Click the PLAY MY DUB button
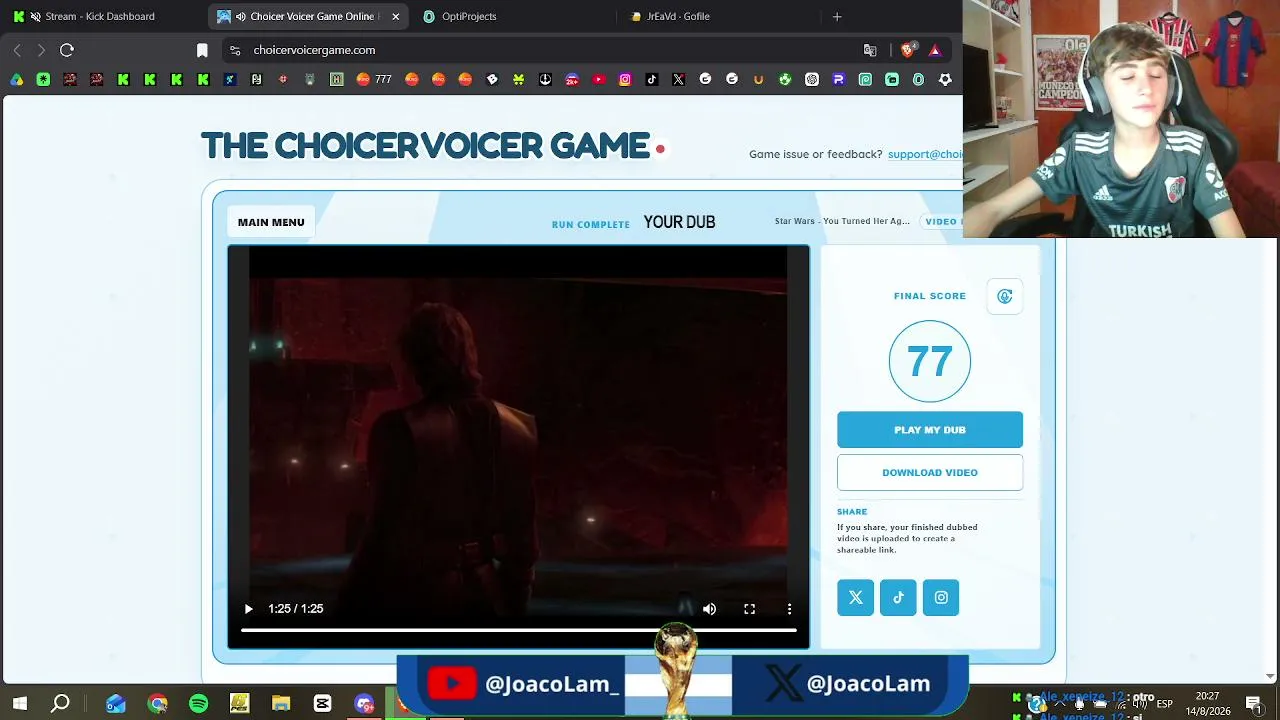Screen dimensions: 1280x720 click(930, 430)
